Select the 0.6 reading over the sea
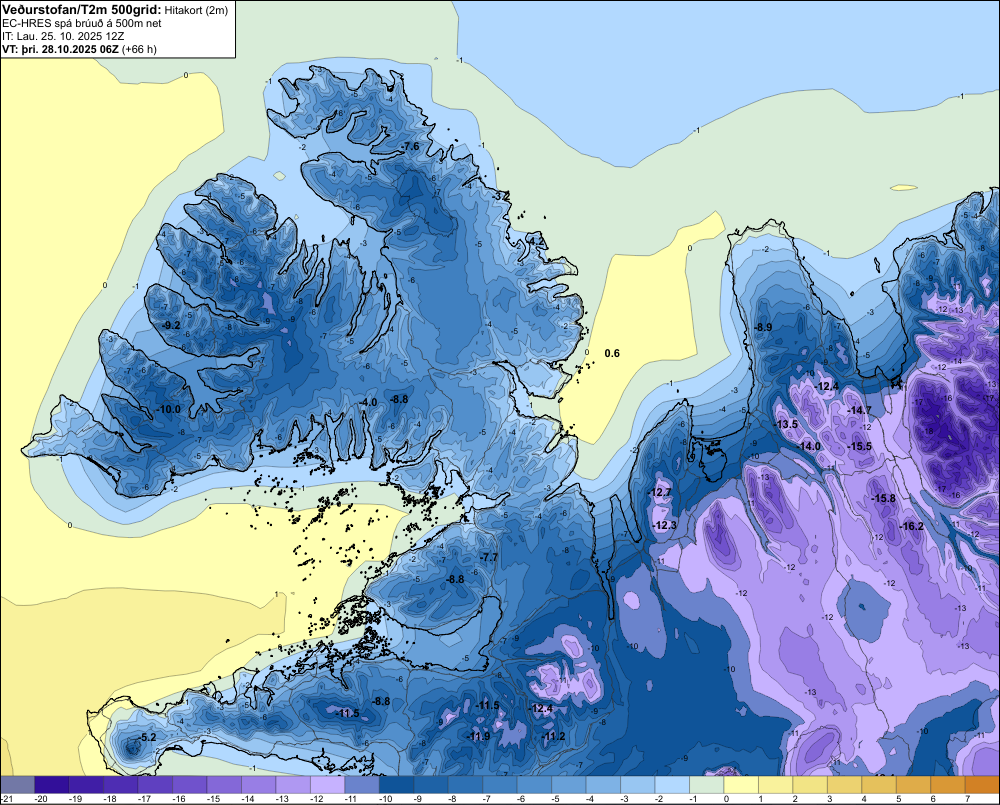 pyautogui.click(x=612, y=353)
